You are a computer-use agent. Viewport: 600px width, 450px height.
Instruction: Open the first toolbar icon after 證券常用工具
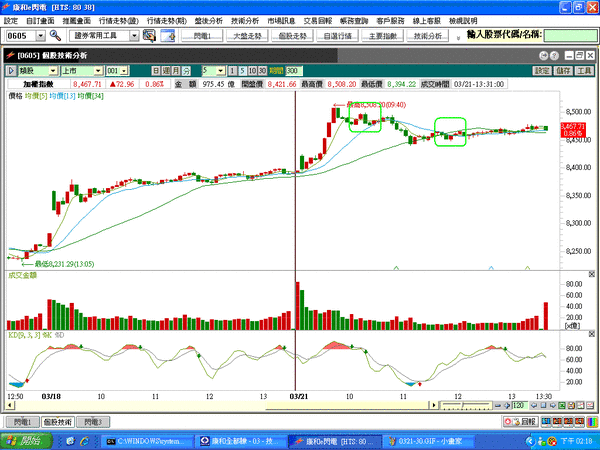click(149, 36)
